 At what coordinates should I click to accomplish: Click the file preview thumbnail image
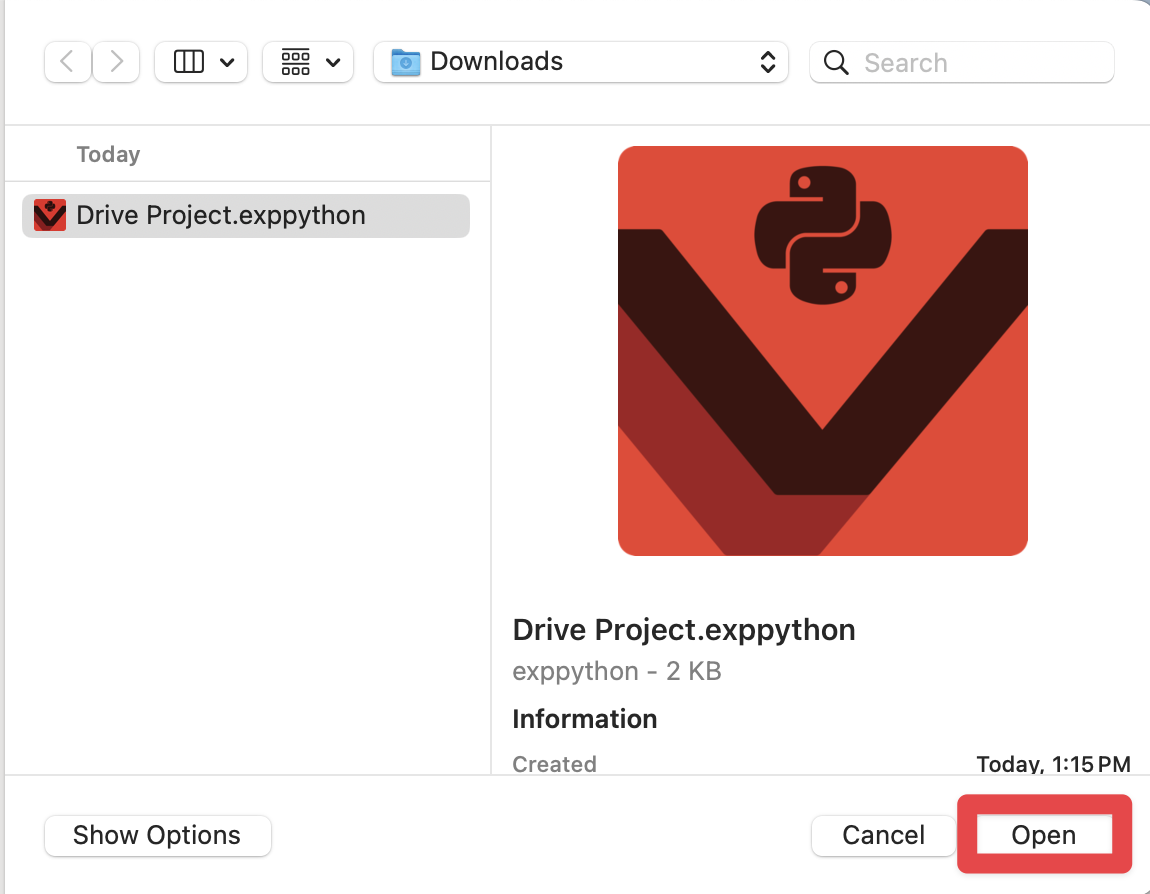[822, 350]
